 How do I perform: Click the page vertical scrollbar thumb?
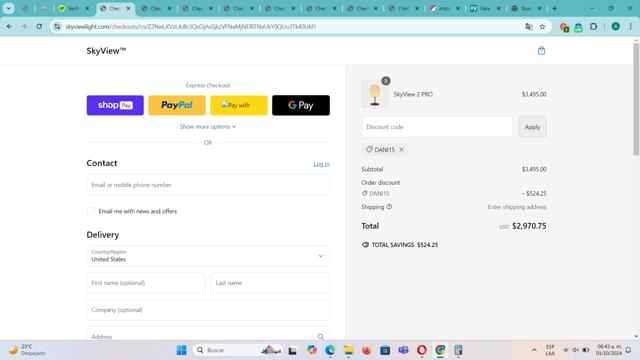click(636, 98)
